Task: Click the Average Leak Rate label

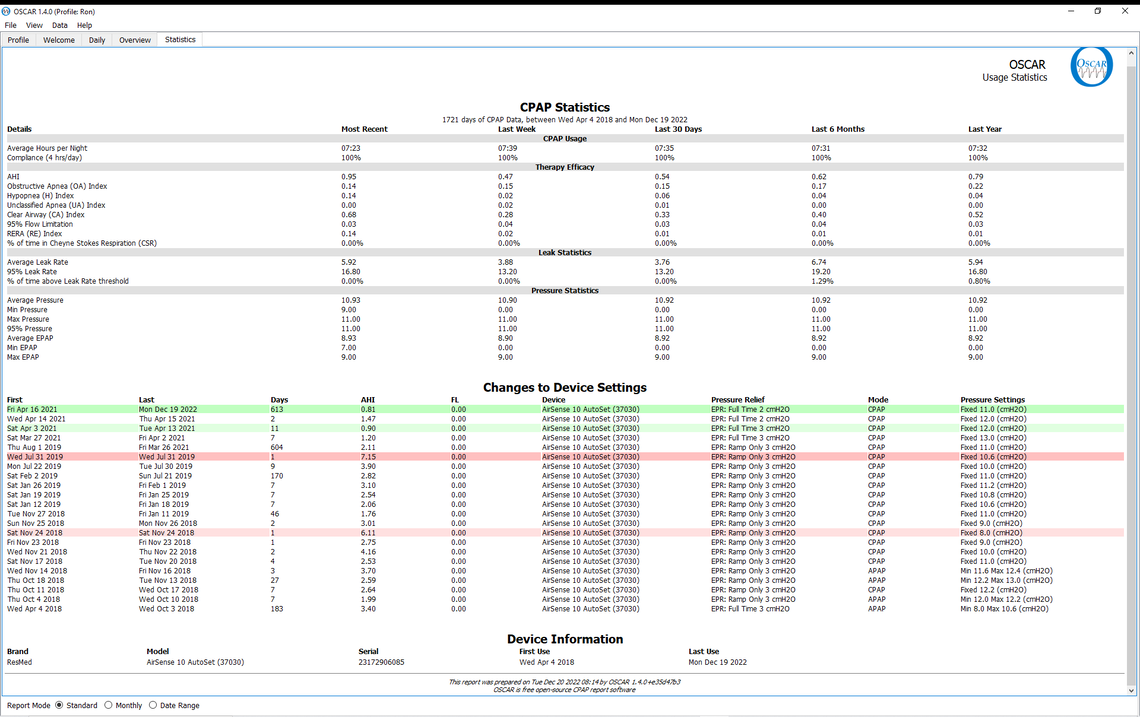Action: [x=38, y=263]
